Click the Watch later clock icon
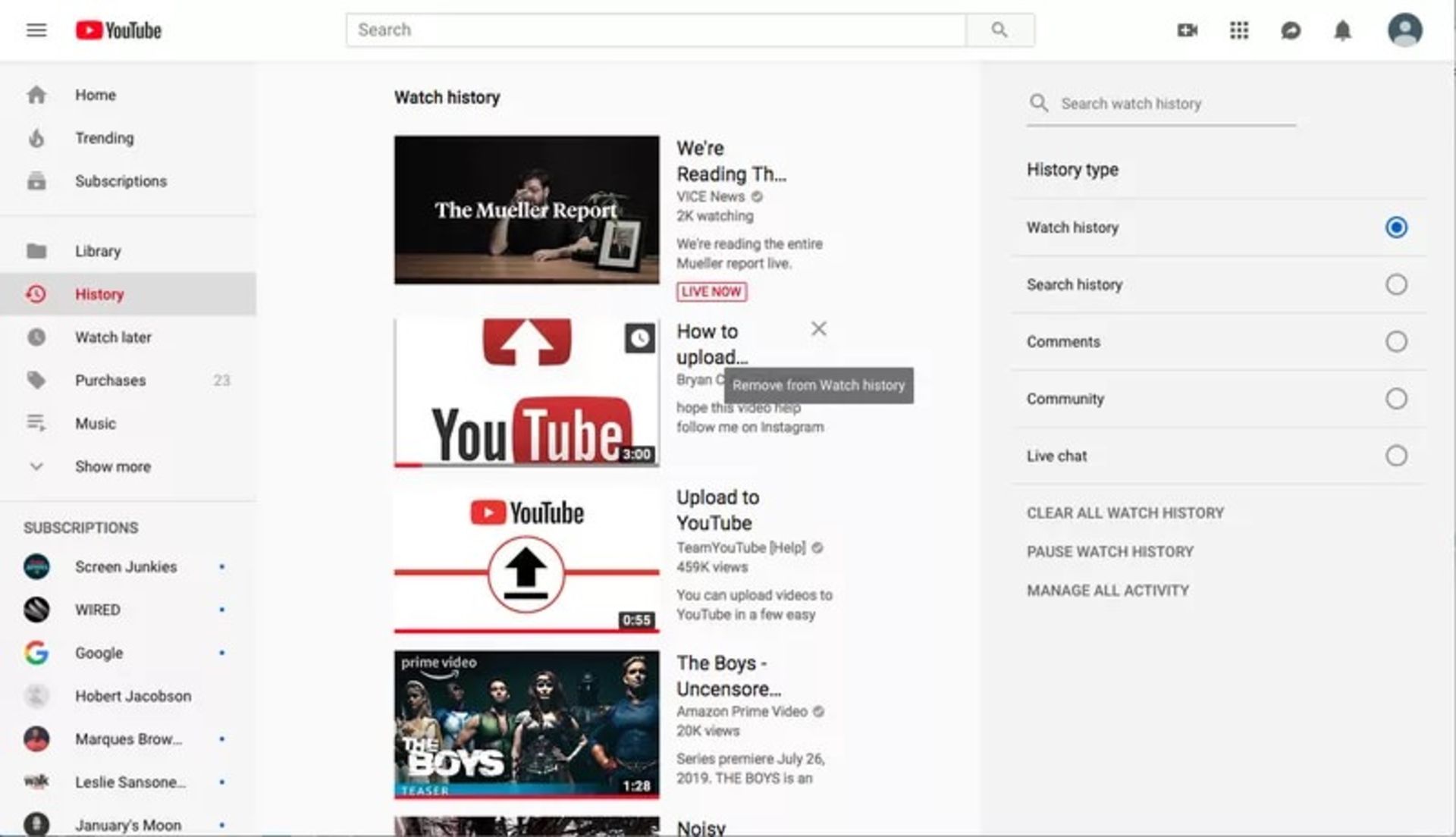Viewport: 1456px width, 837px height. (x=36, y=337)
